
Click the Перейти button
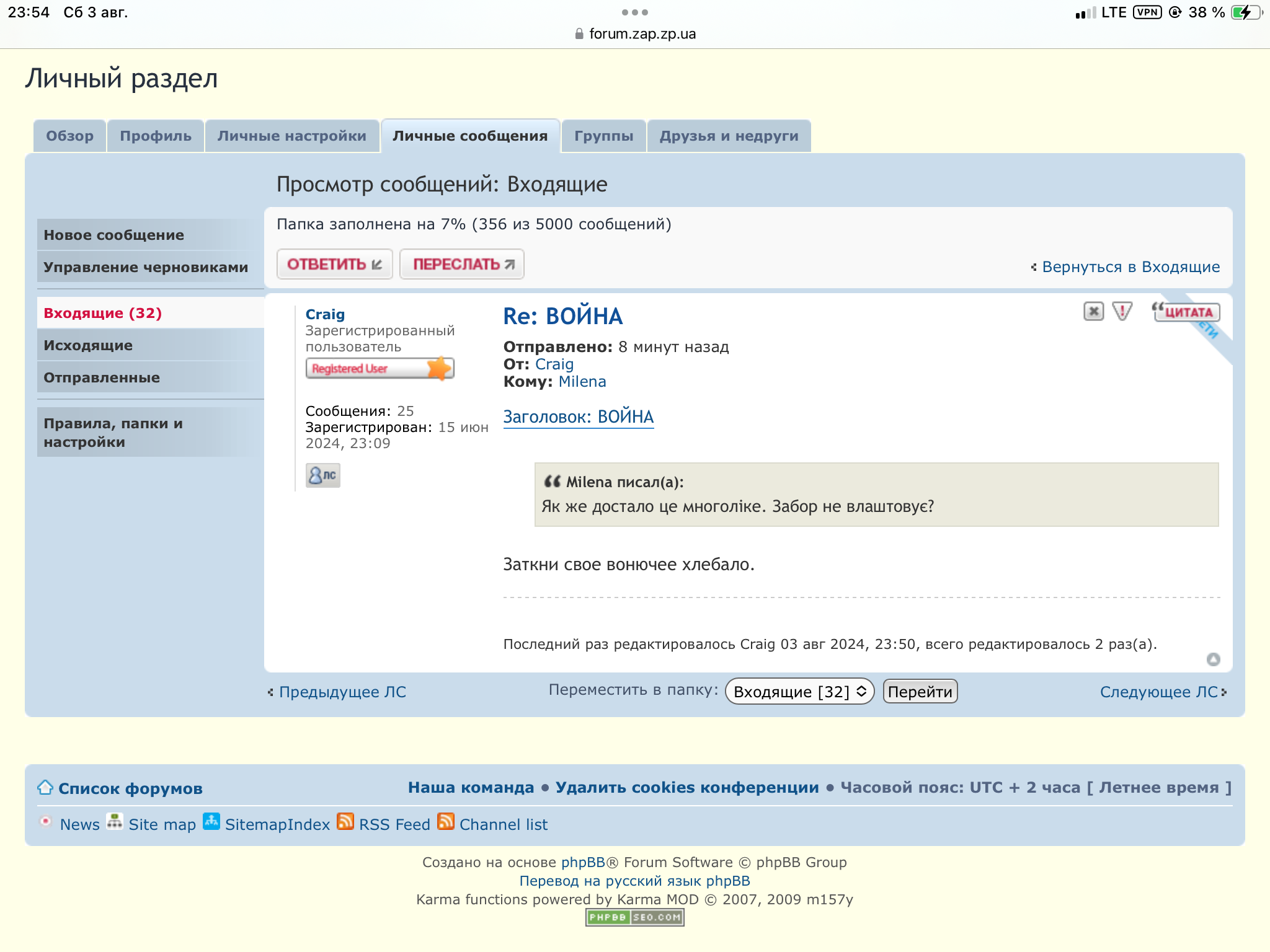[920, 692]
